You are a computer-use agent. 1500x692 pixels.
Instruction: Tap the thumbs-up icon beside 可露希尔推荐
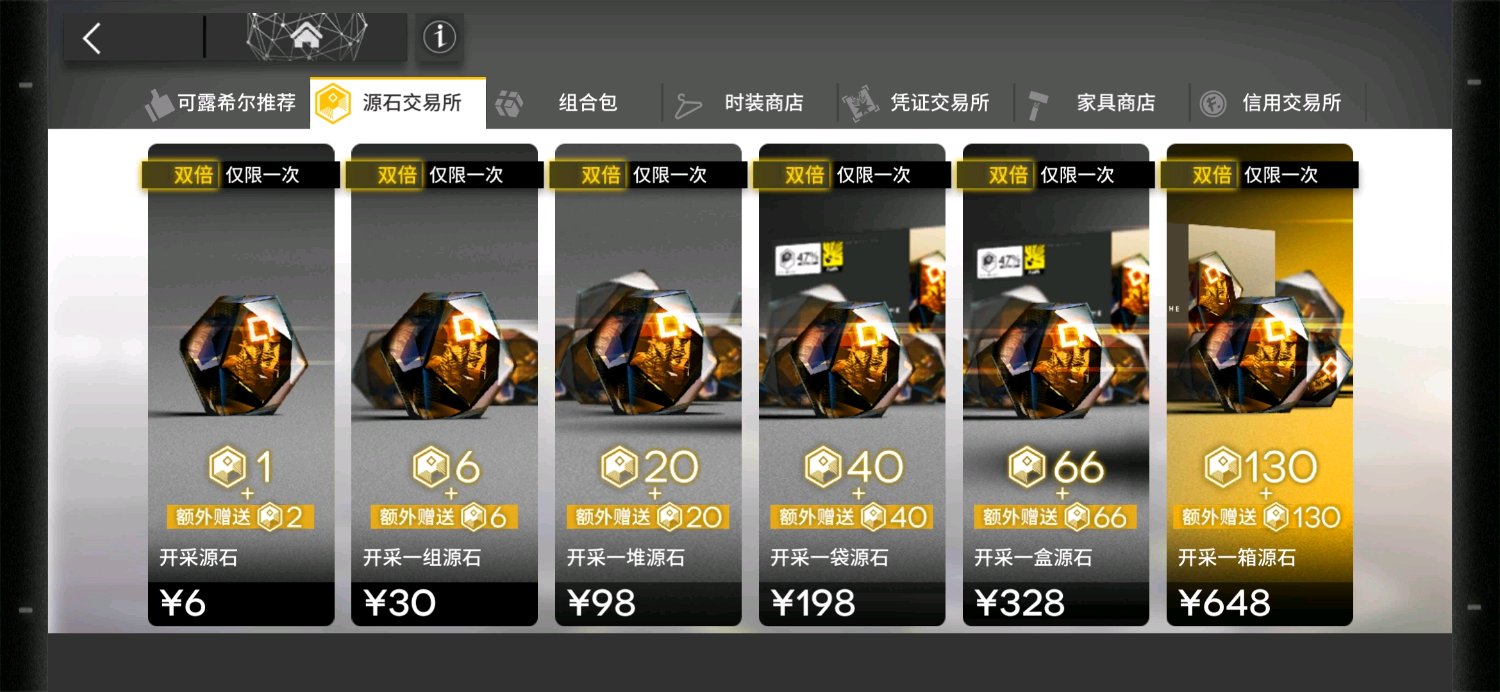pyautogui.click(x=159, y=103)
